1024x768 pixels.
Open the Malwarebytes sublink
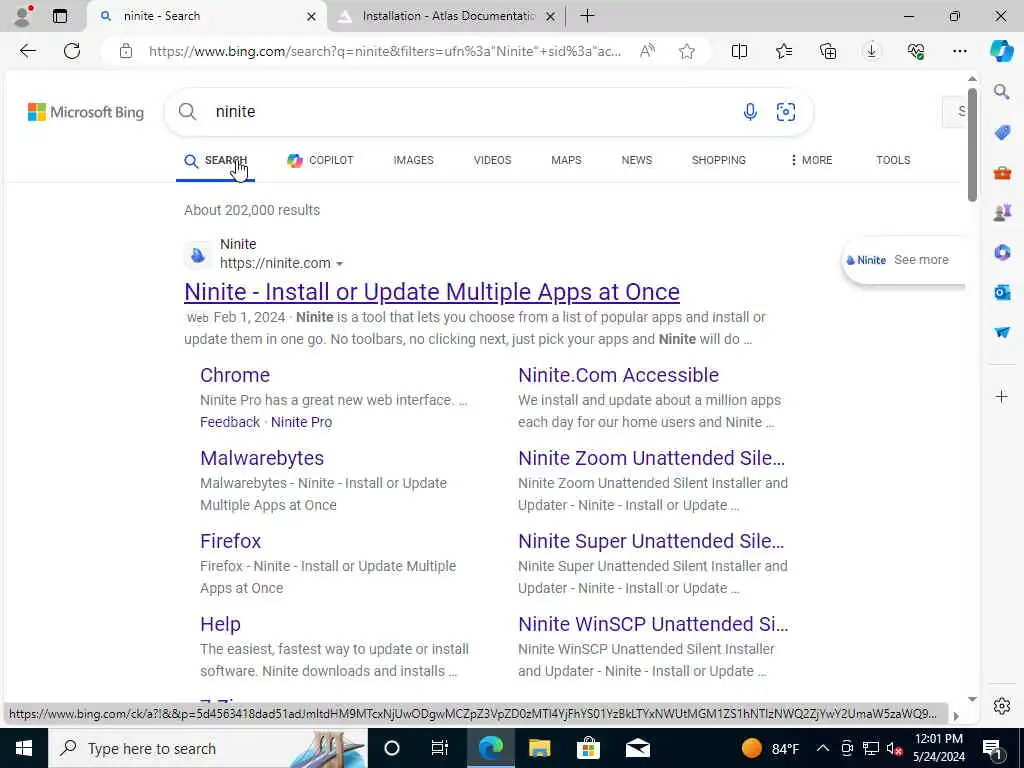click(262, 458)
